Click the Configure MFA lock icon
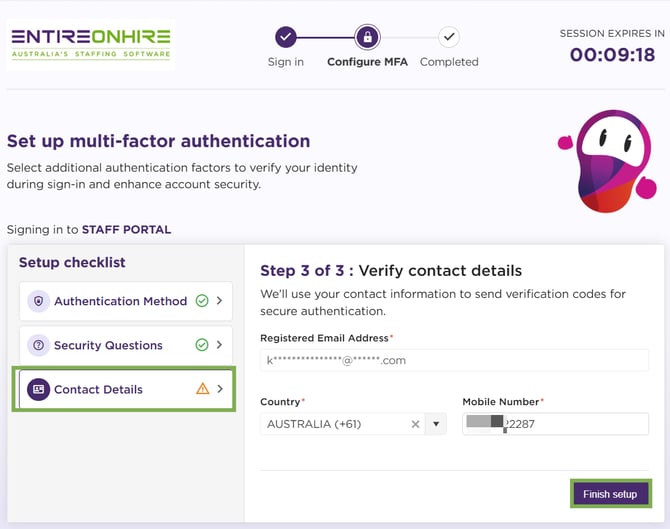 [368, 38]
